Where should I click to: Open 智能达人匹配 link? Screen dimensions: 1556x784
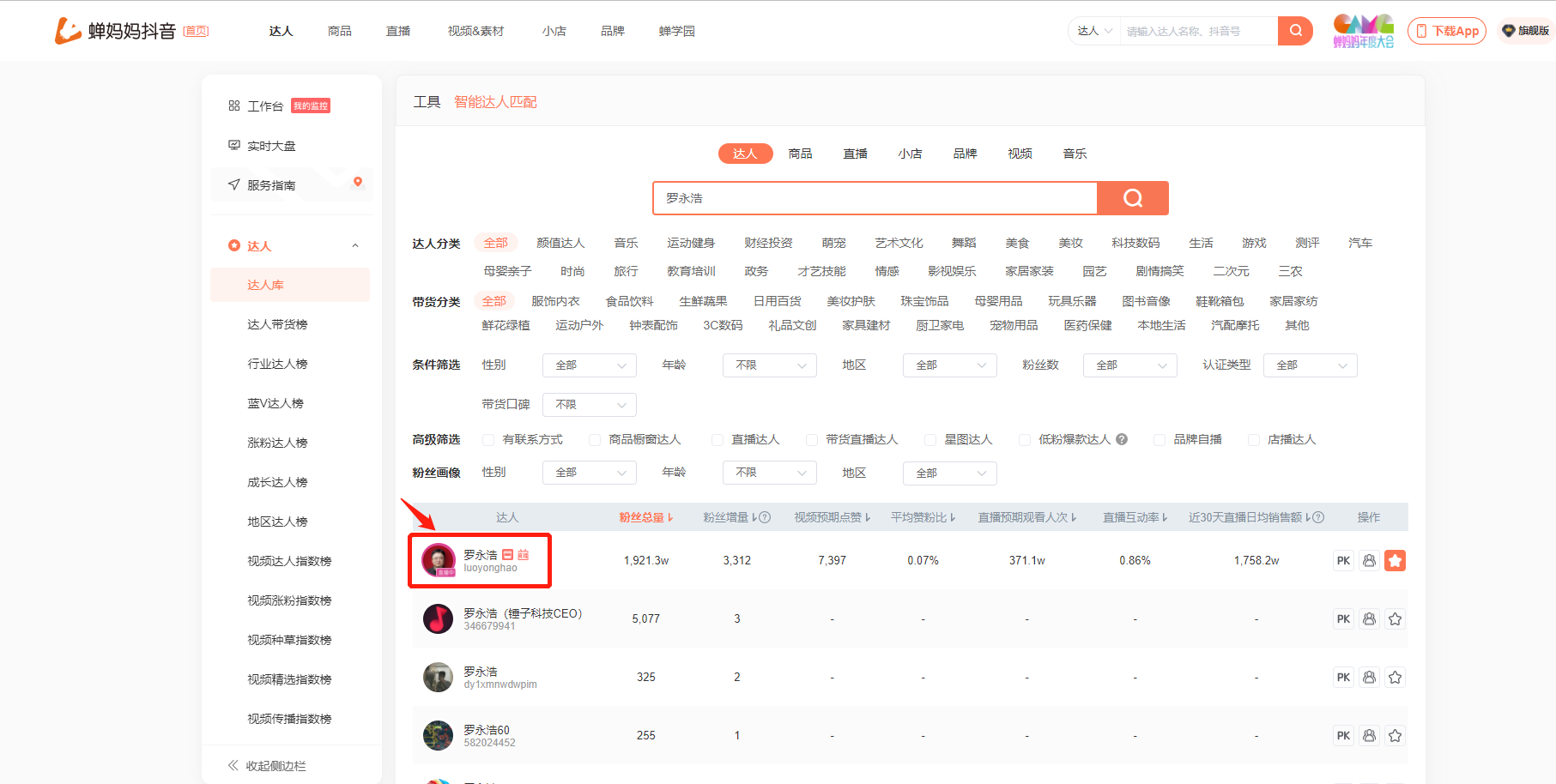click(495, 102)
